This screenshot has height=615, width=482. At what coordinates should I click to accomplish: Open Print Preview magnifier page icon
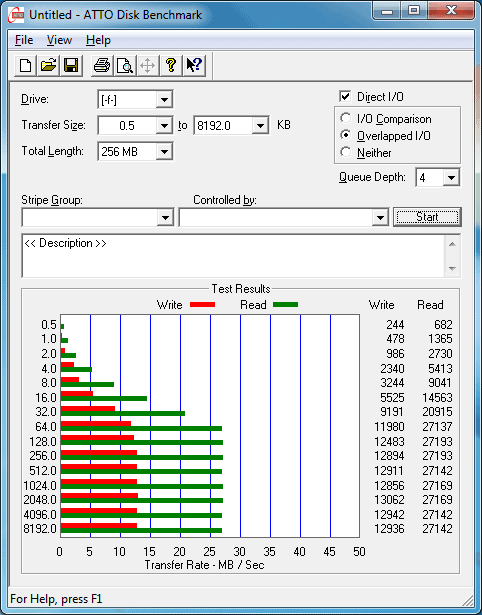125,65
